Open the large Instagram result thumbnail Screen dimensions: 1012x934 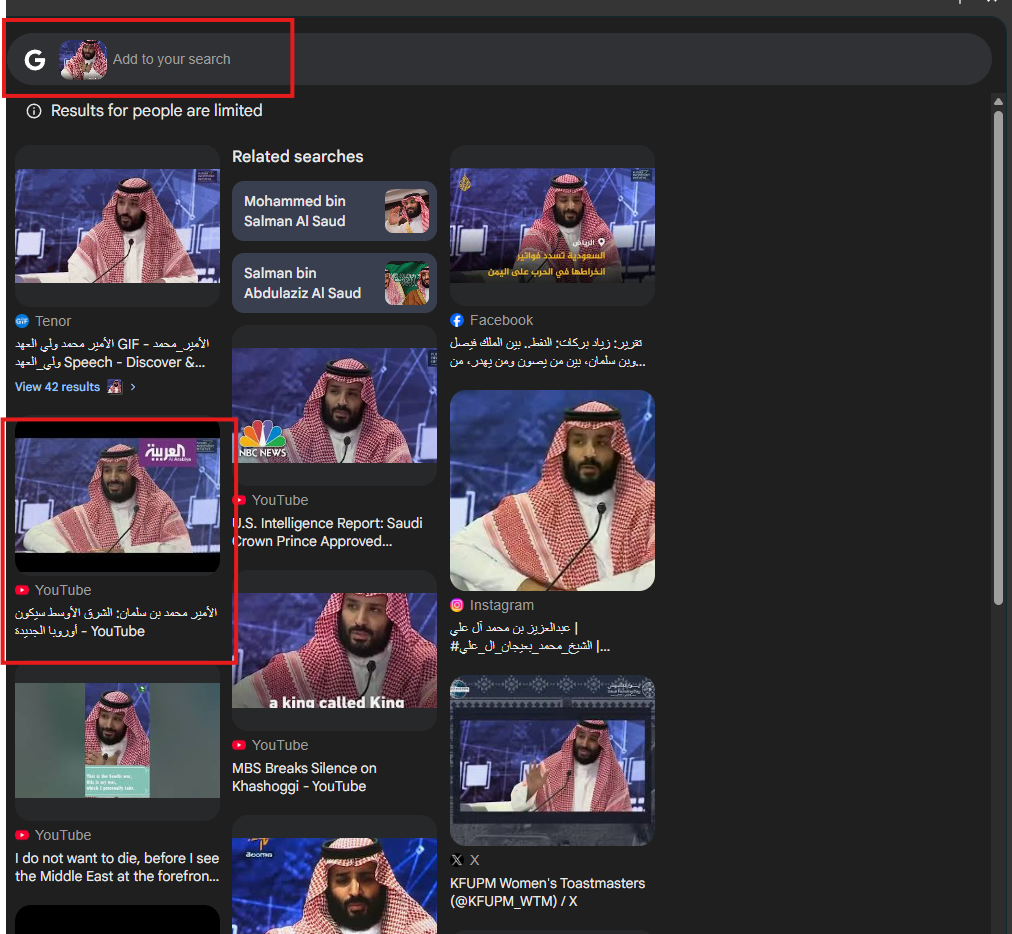point(552,491)
